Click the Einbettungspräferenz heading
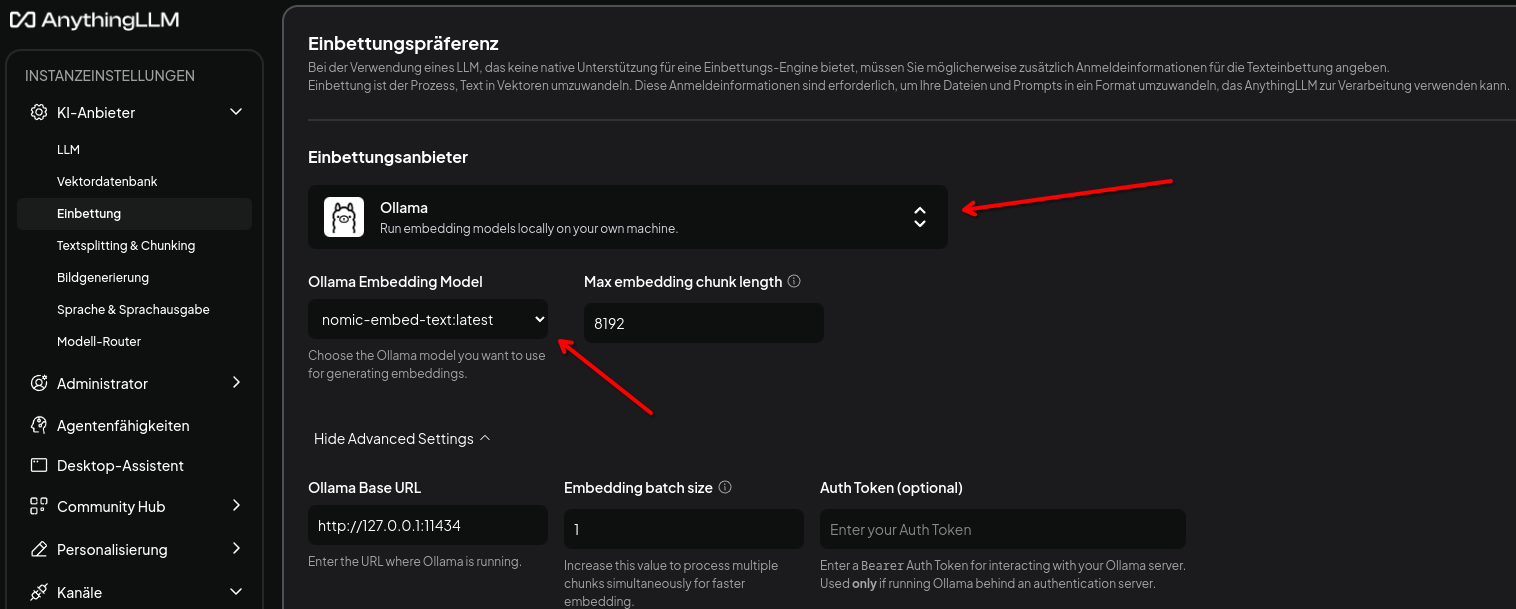 pyautogui.click(x=403, y=43)
